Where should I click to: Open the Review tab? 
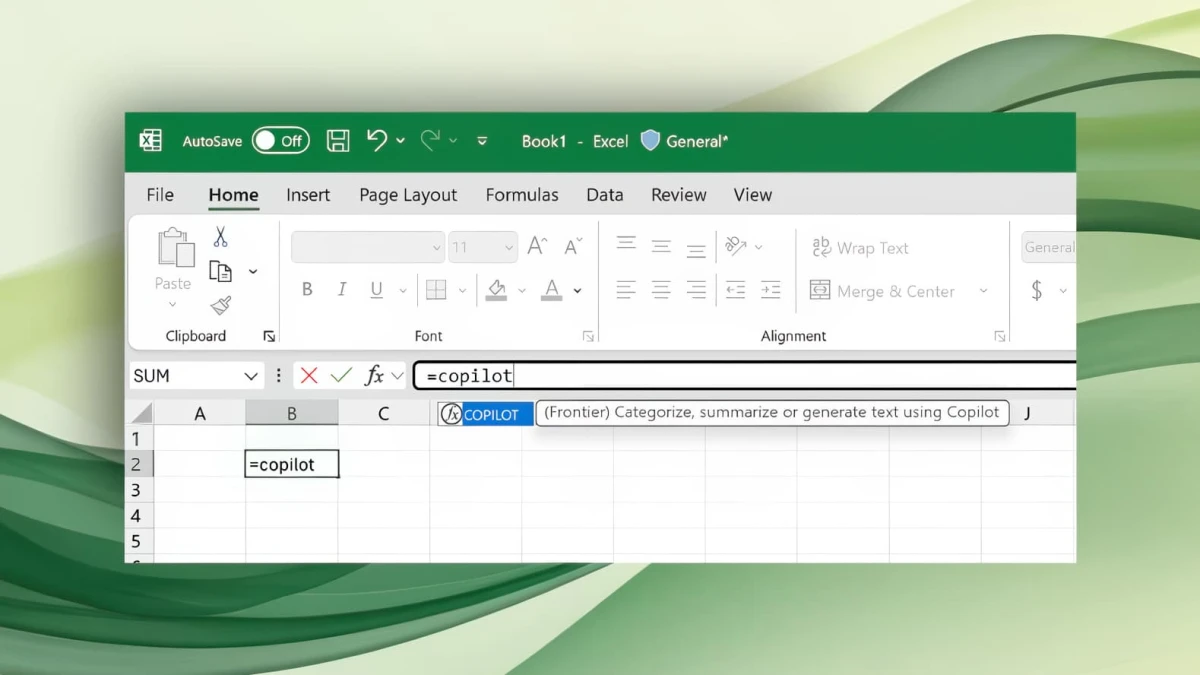(x=679, y=195)
